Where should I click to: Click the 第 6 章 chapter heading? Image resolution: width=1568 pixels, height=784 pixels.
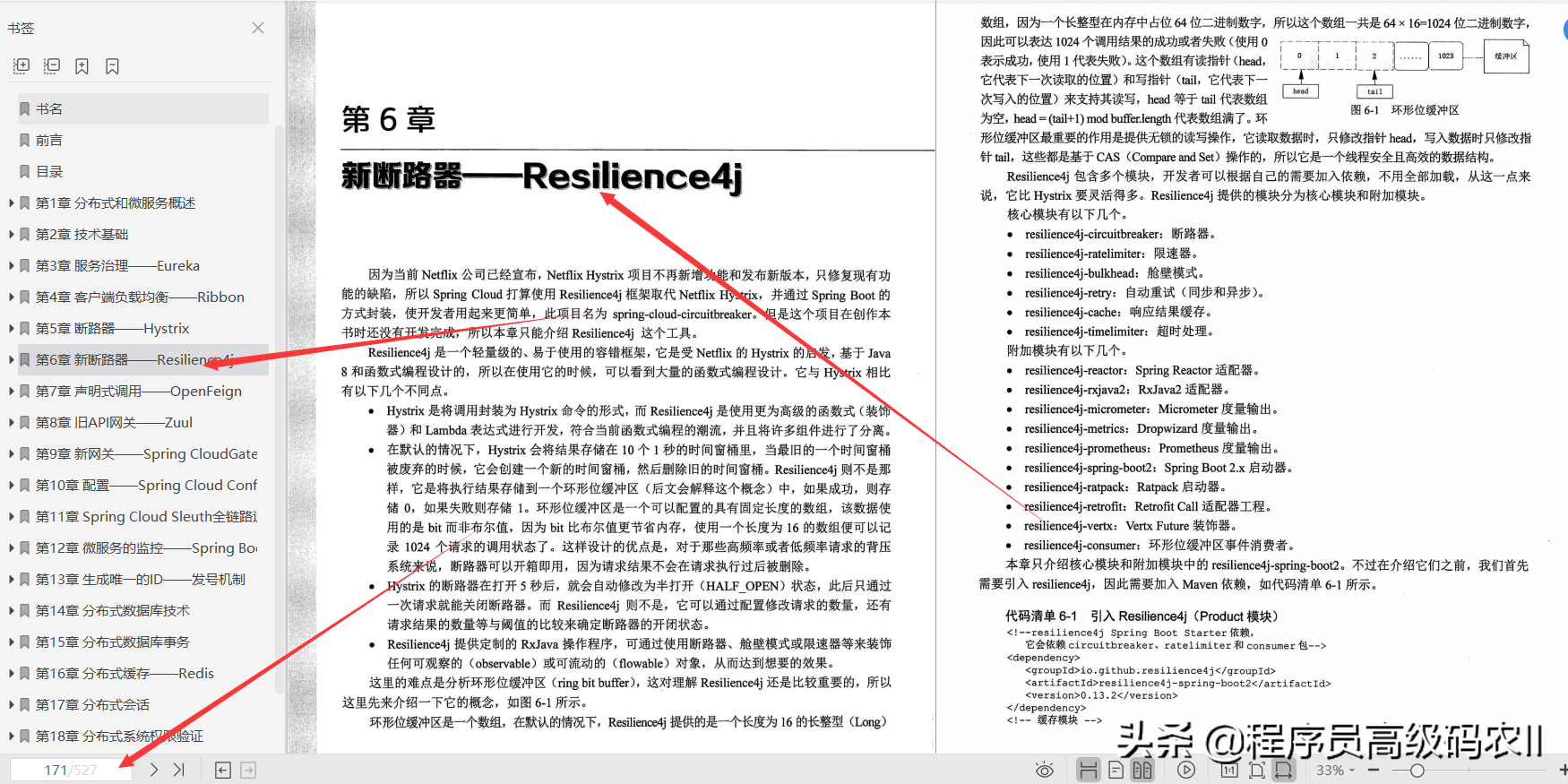pos(389,119)
